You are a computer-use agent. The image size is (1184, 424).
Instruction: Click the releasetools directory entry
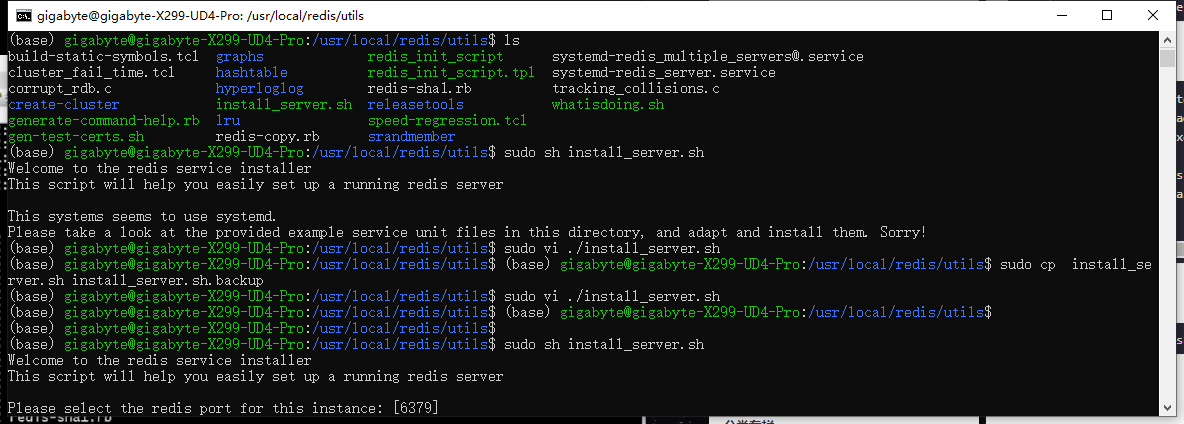(415, 105)
